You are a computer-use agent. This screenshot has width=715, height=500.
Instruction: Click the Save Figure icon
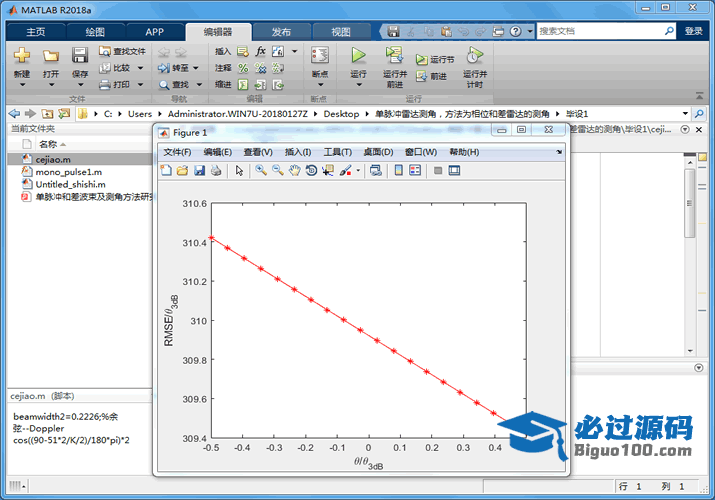point(199,171)
